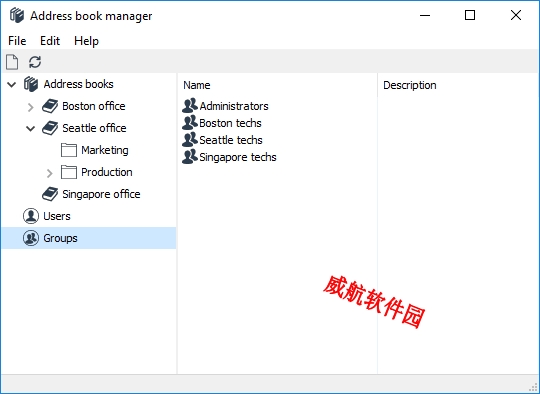Open the Edit menu

pos(50,41)
